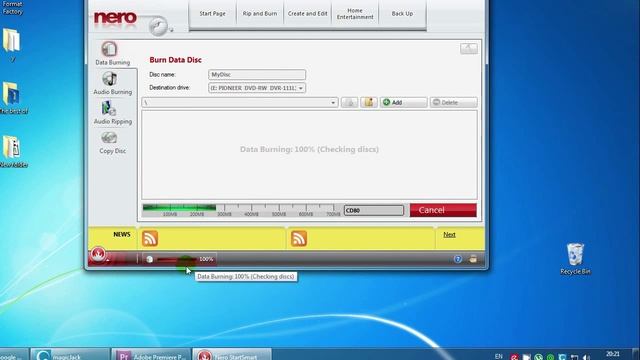Cancel the burning process
This screenshot has height=360, width=640.
pyautogui.click(x=443, y=210)
